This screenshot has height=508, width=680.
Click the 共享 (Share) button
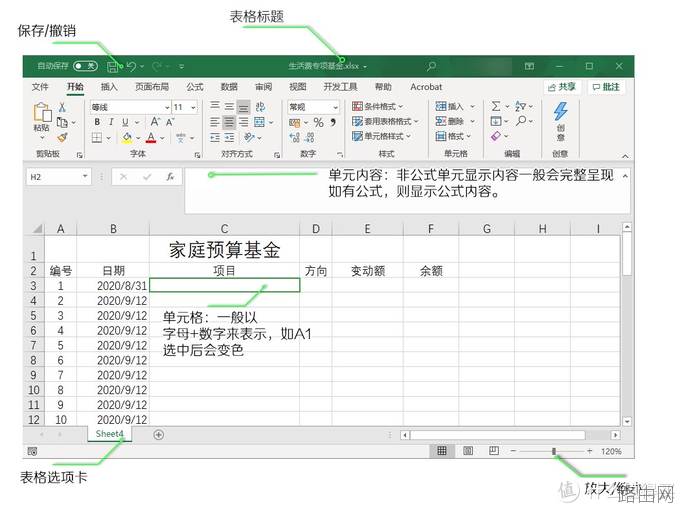point(562,87)
